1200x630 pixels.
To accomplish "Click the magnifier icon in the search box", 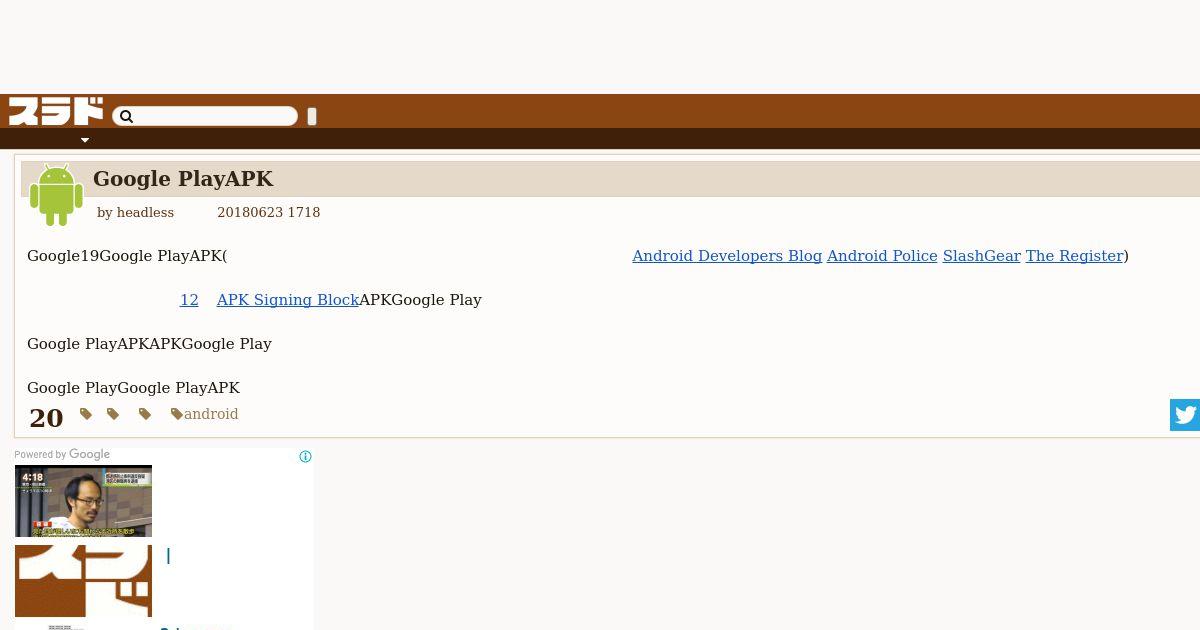I will pyautogui.click(x=126, y=117).
